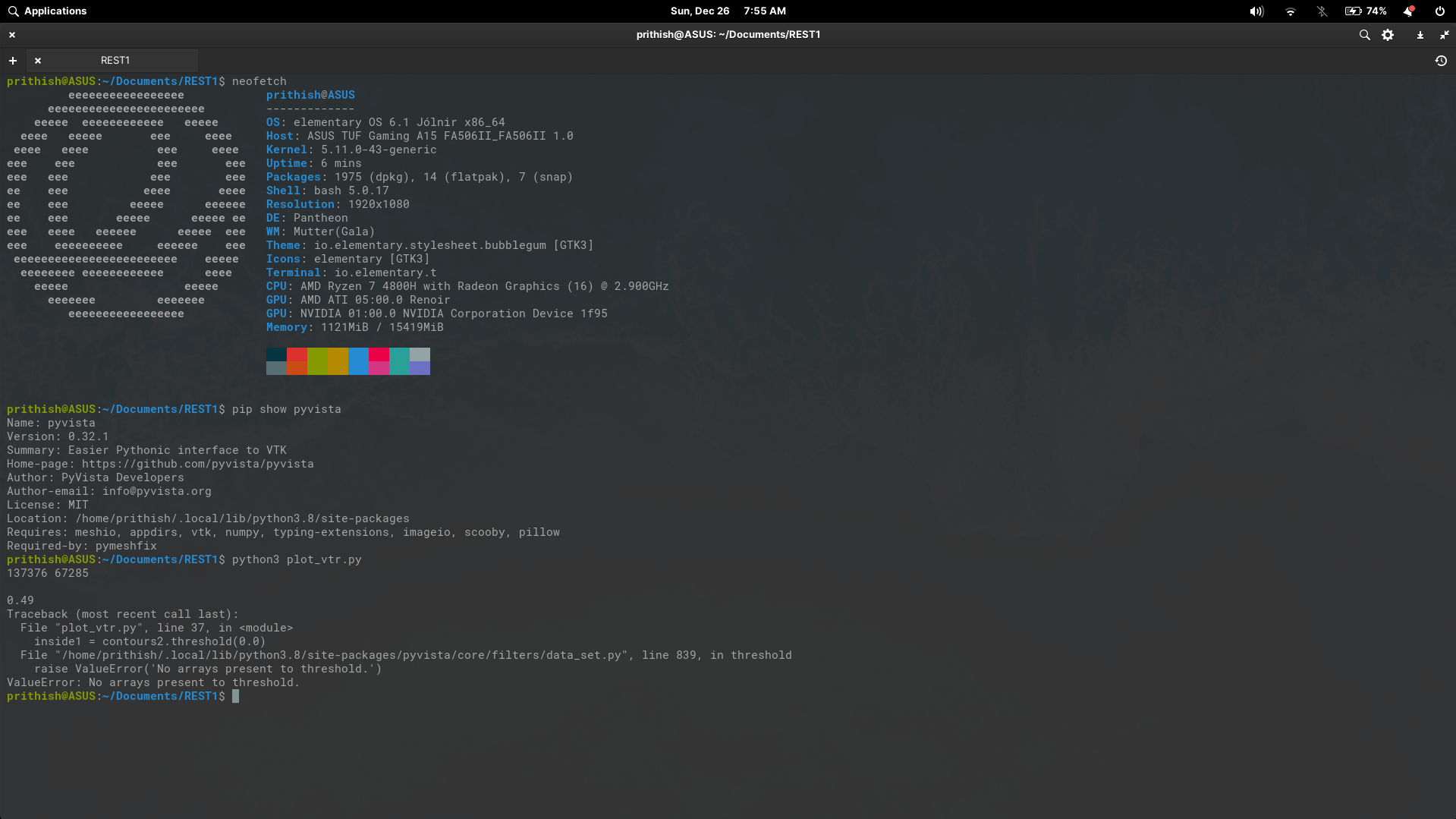Image resolution: width=1456 pixels, height=819 pixels.
Task: Toggle Bluetooth from the system tray
Action: 1322,11
